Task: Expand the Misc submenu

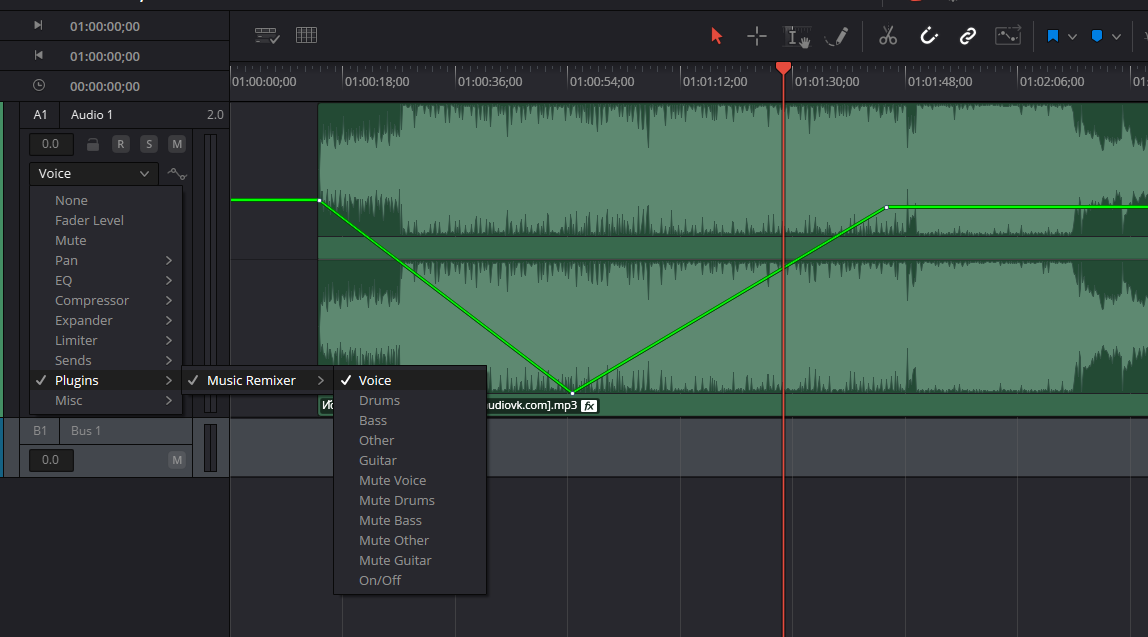Action: click(105, 401)
